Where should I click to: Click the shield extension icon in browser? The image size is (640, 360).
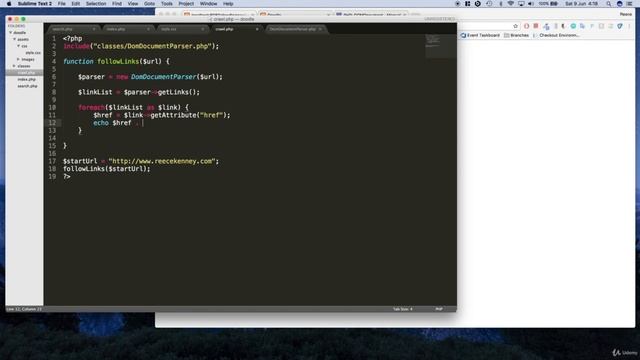pyautogui.click(x=620, y=26)
